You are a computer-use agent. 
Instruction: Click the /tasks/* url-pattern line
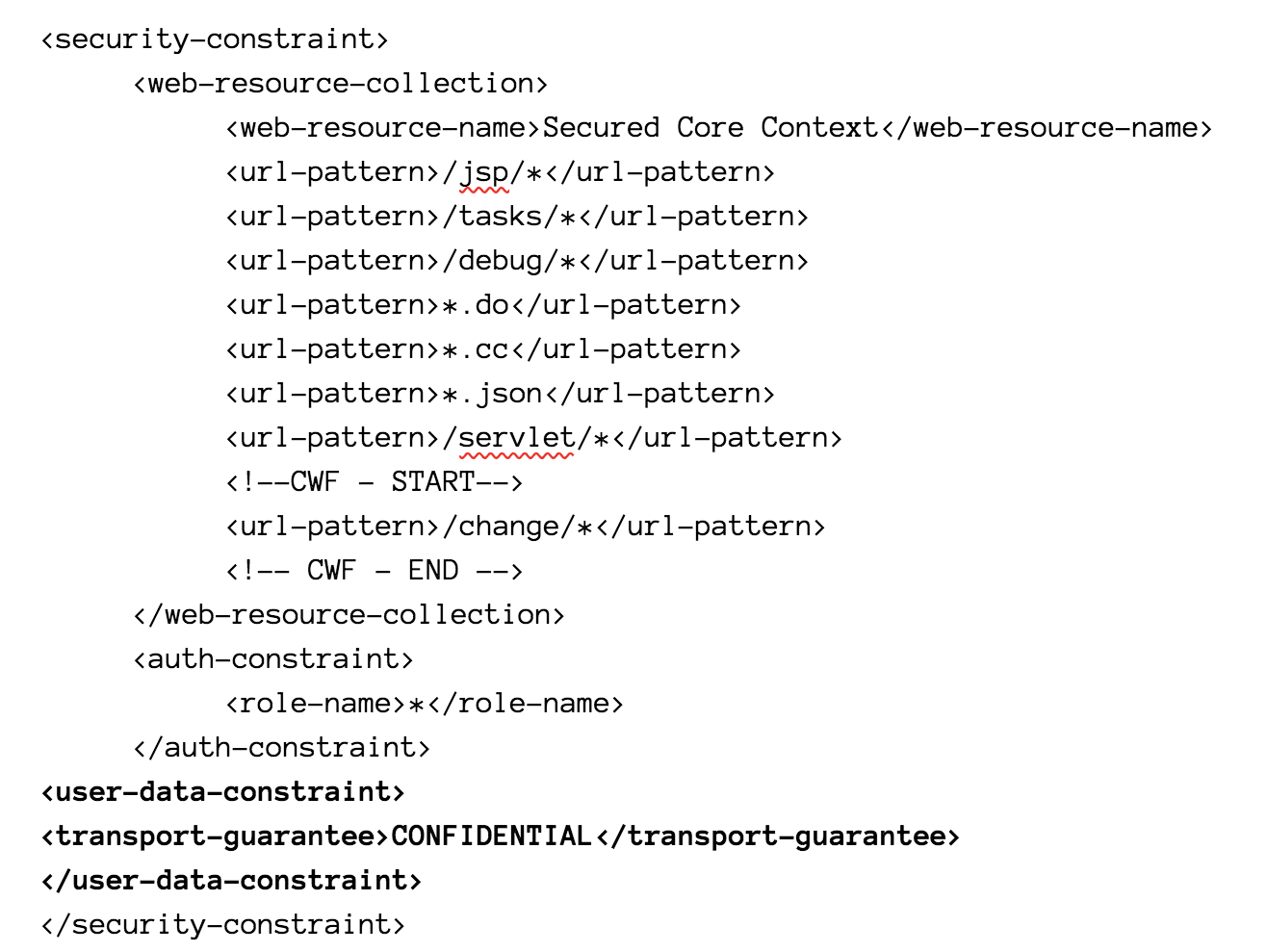516,217
